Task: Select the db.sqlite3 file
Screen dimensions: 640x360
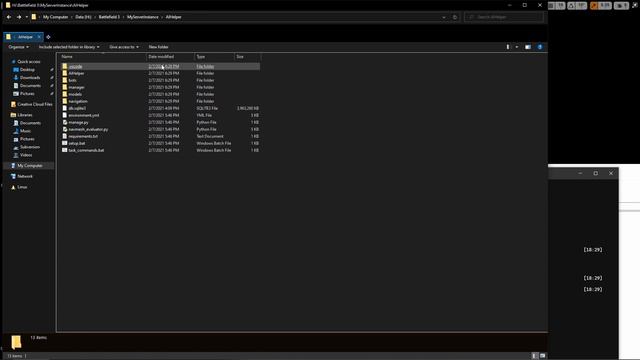Action: [x=77, y=109]
